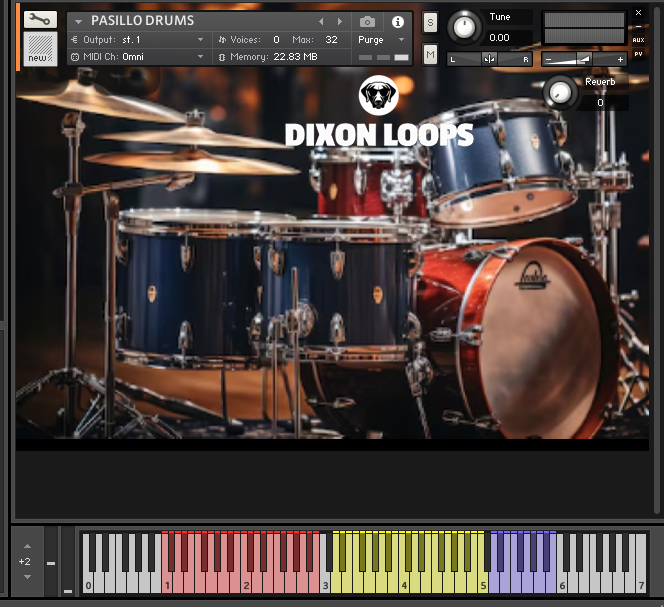Viewport: 664px width, 607px height.
Task: Click the pan L/R slider
Action: 489,59
